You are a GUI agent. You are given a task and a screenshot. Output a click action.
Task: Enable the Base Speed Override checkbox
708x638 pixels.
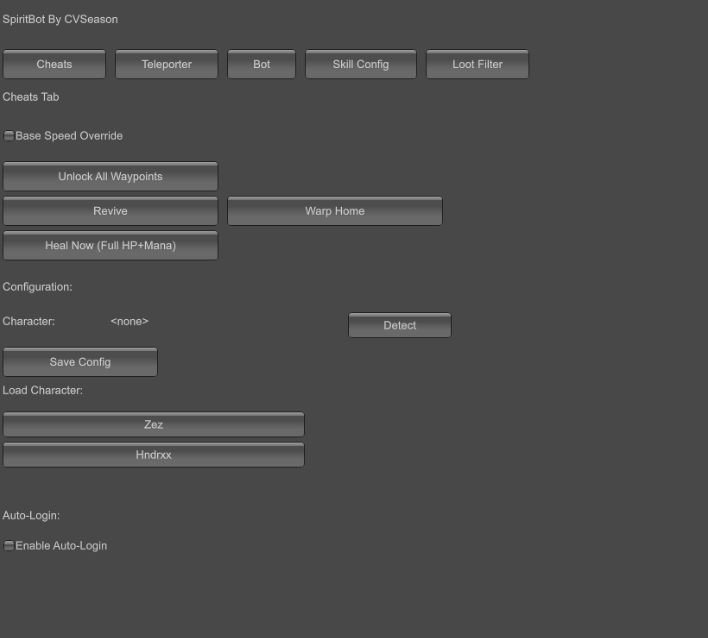(9, 136)
